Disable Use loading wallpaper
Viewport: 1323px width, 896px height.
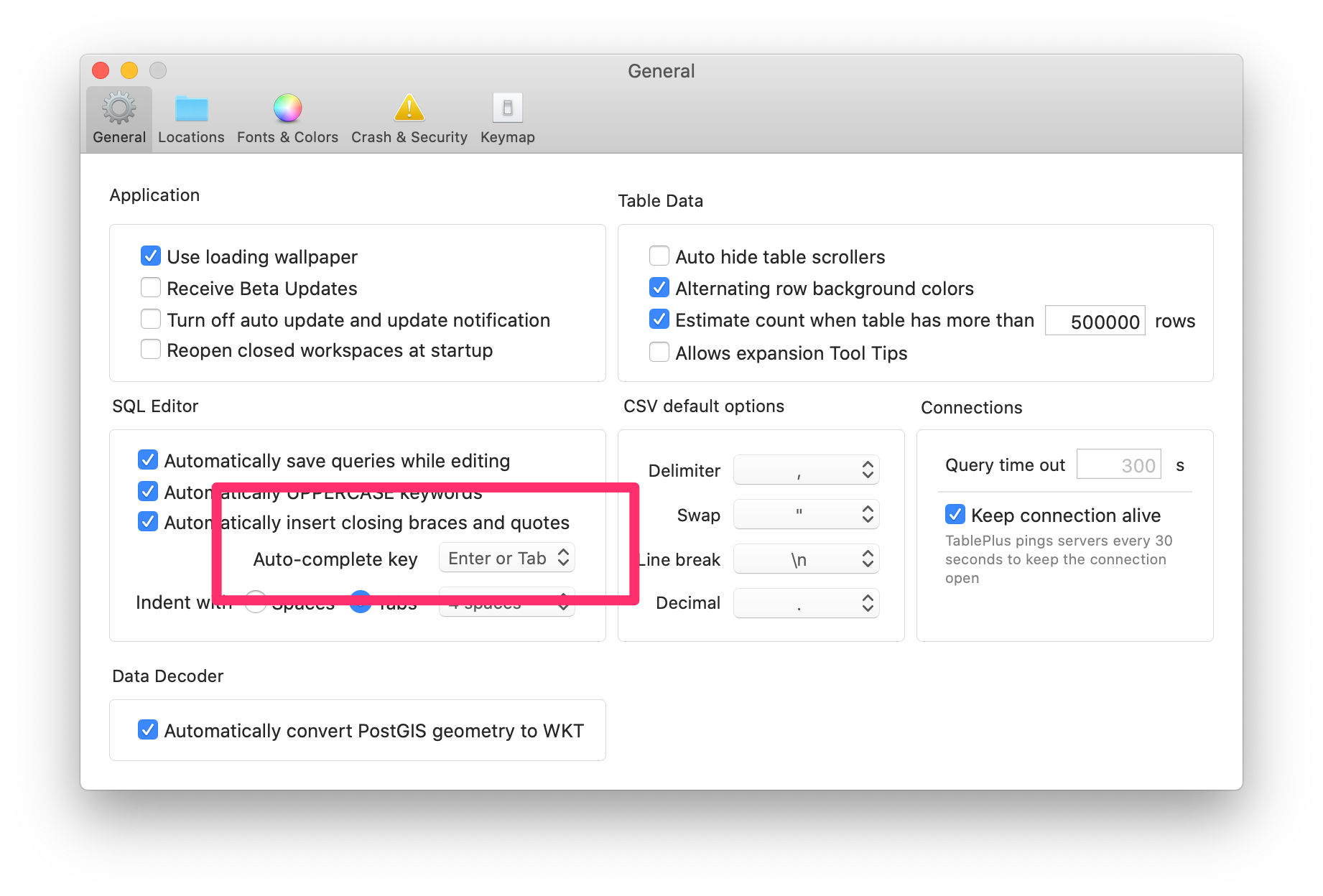point(150,256)
